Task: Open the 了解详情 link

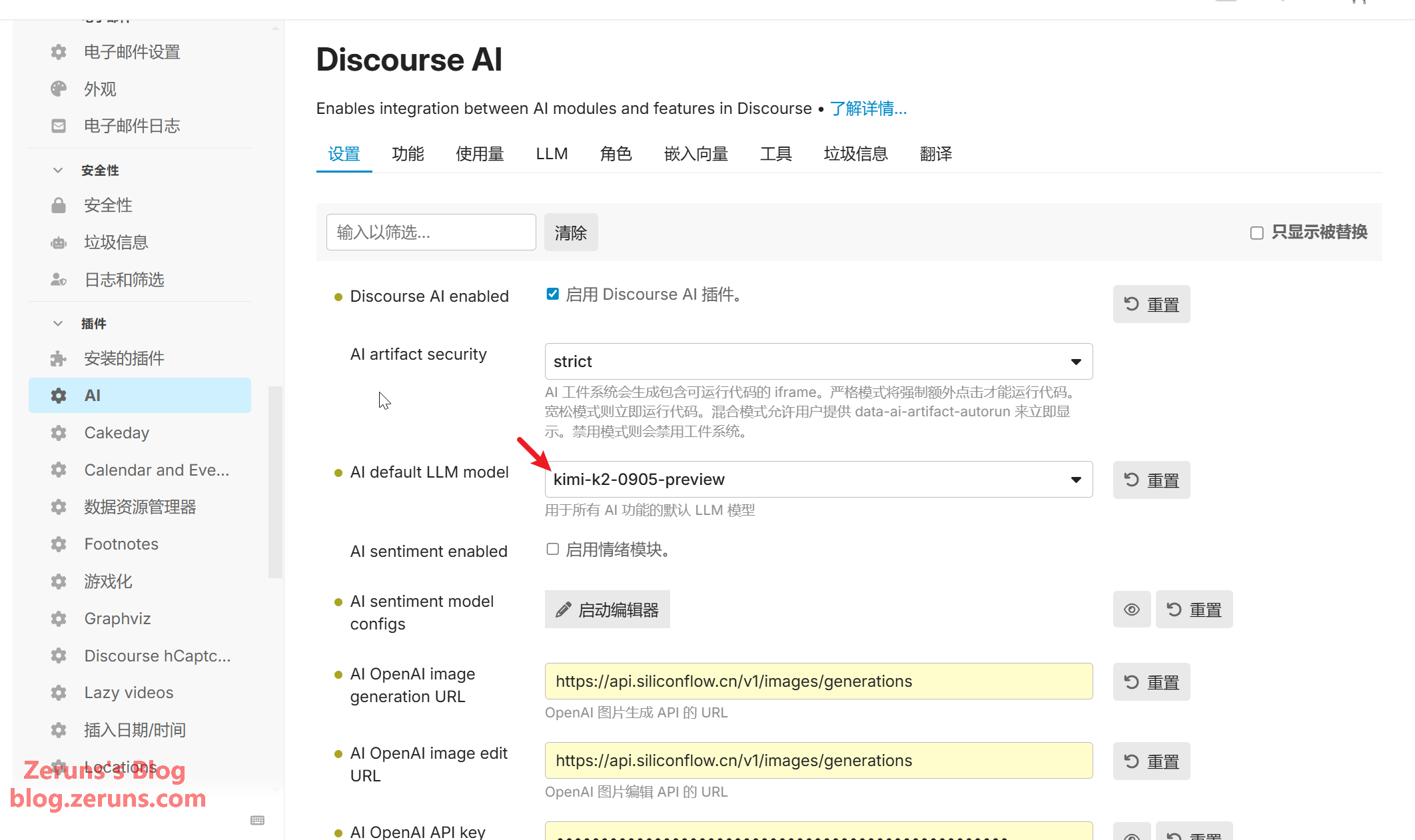Action: 868,109
